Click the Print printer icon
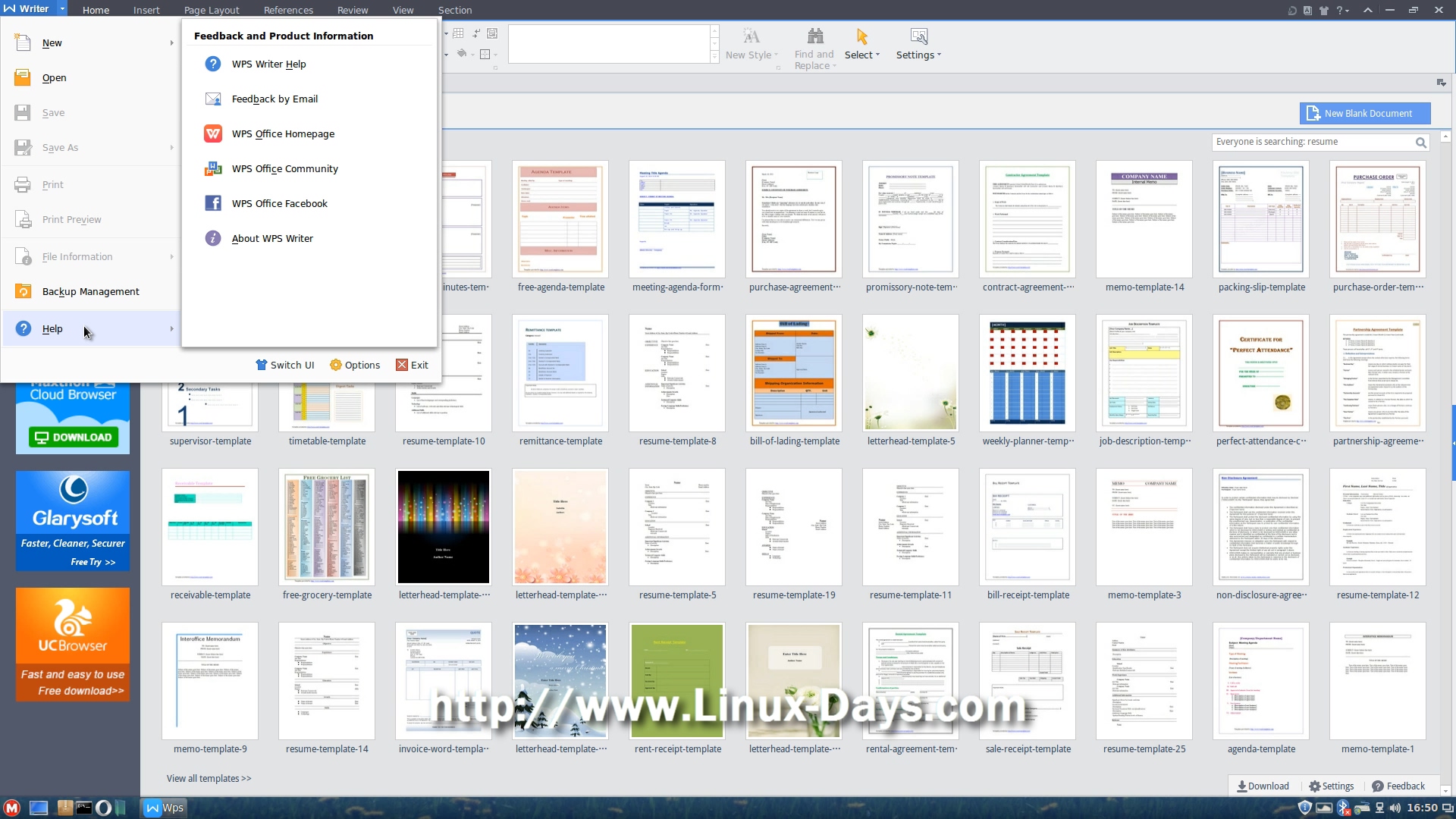 [x=23, y=184]
